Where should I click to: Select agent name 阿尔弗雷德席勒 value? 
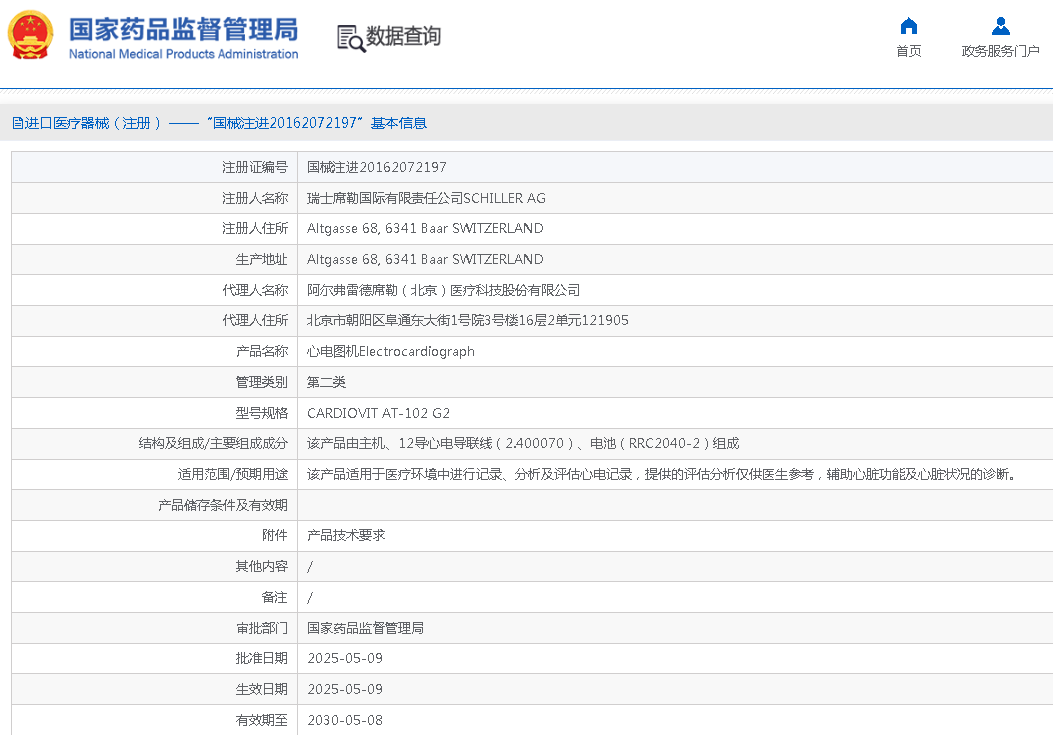pos(443,290)
